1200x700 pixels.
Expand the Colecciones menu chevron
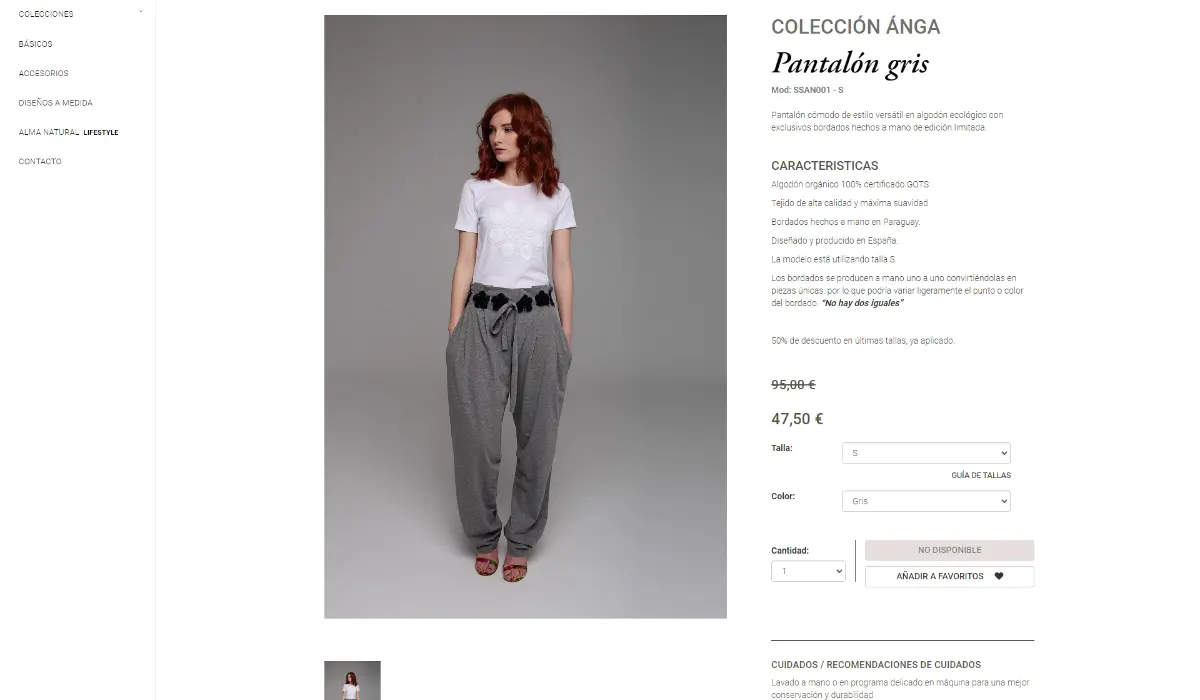click(141, 12)
